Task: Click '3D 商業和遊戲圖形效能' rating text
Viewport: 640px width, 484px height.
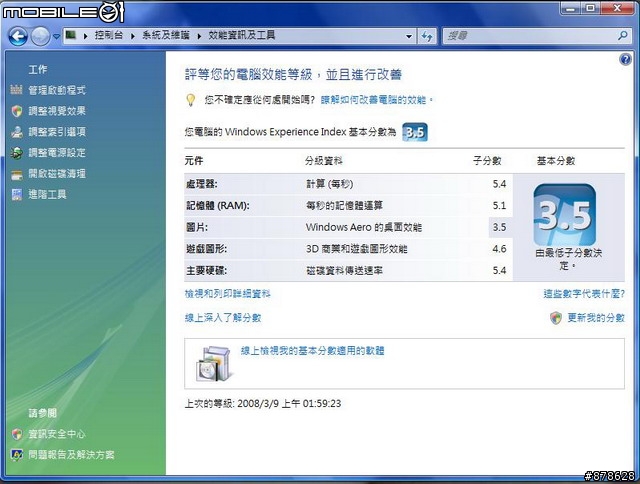Action: click(x=356, y=249)
